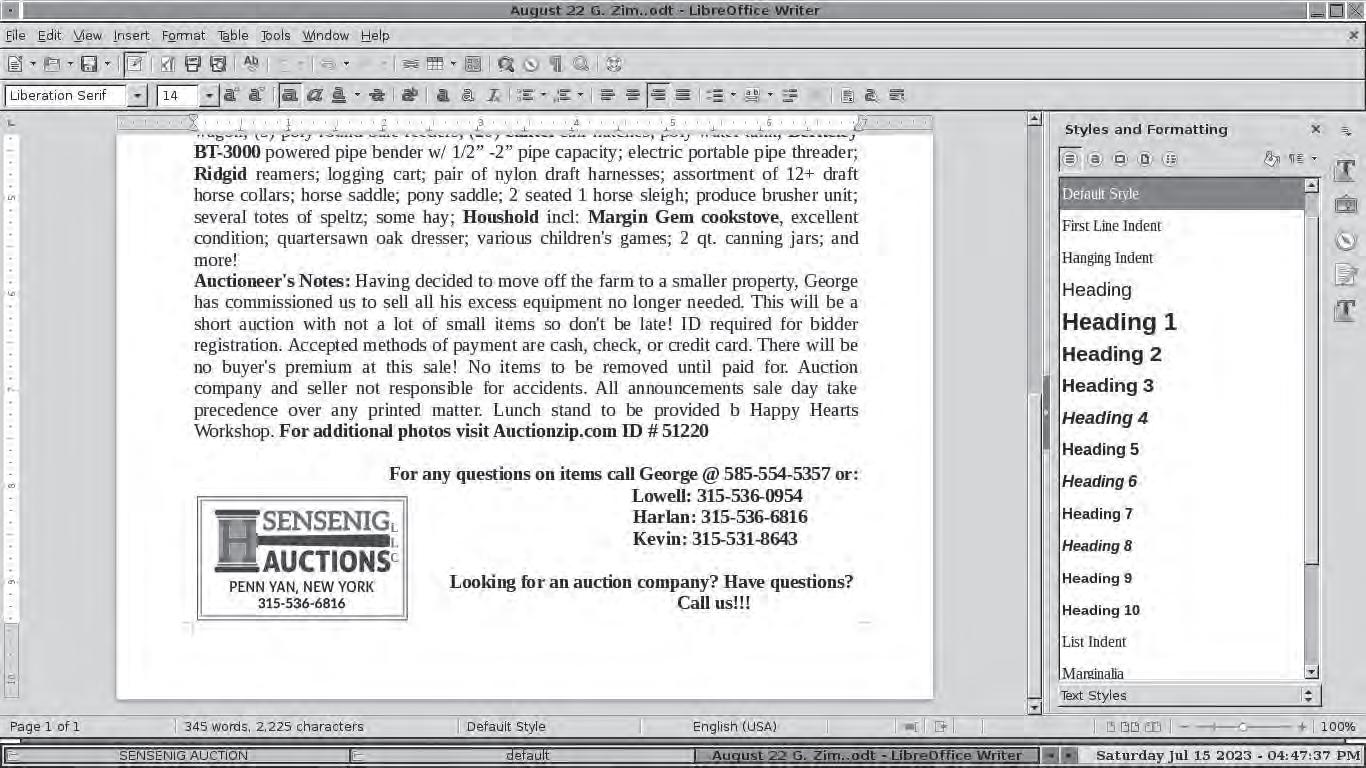Toggle Italic formatting

click(x=314, y=95)
